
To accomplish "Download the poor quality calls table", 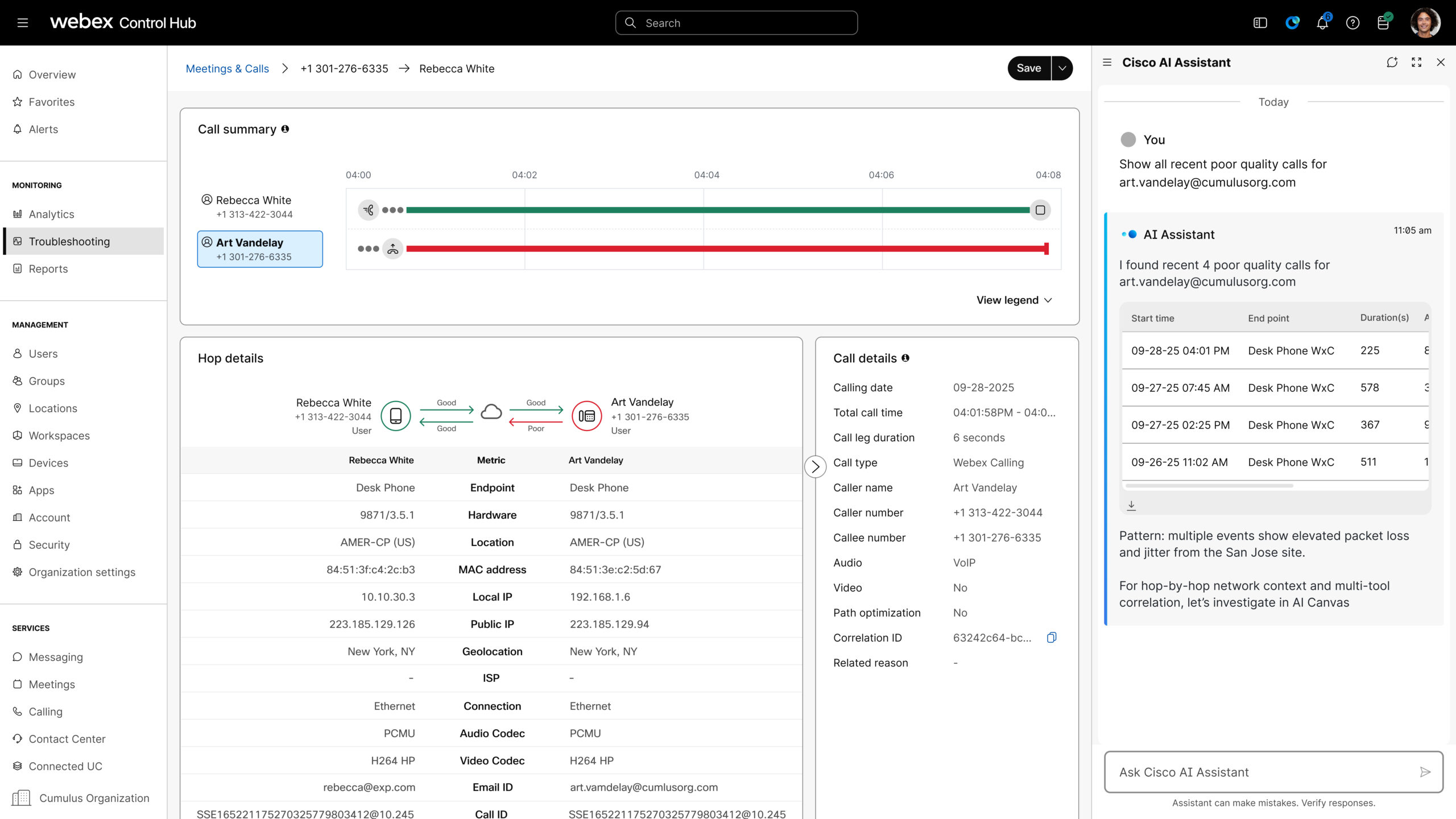I will (x=1131, y=505).
